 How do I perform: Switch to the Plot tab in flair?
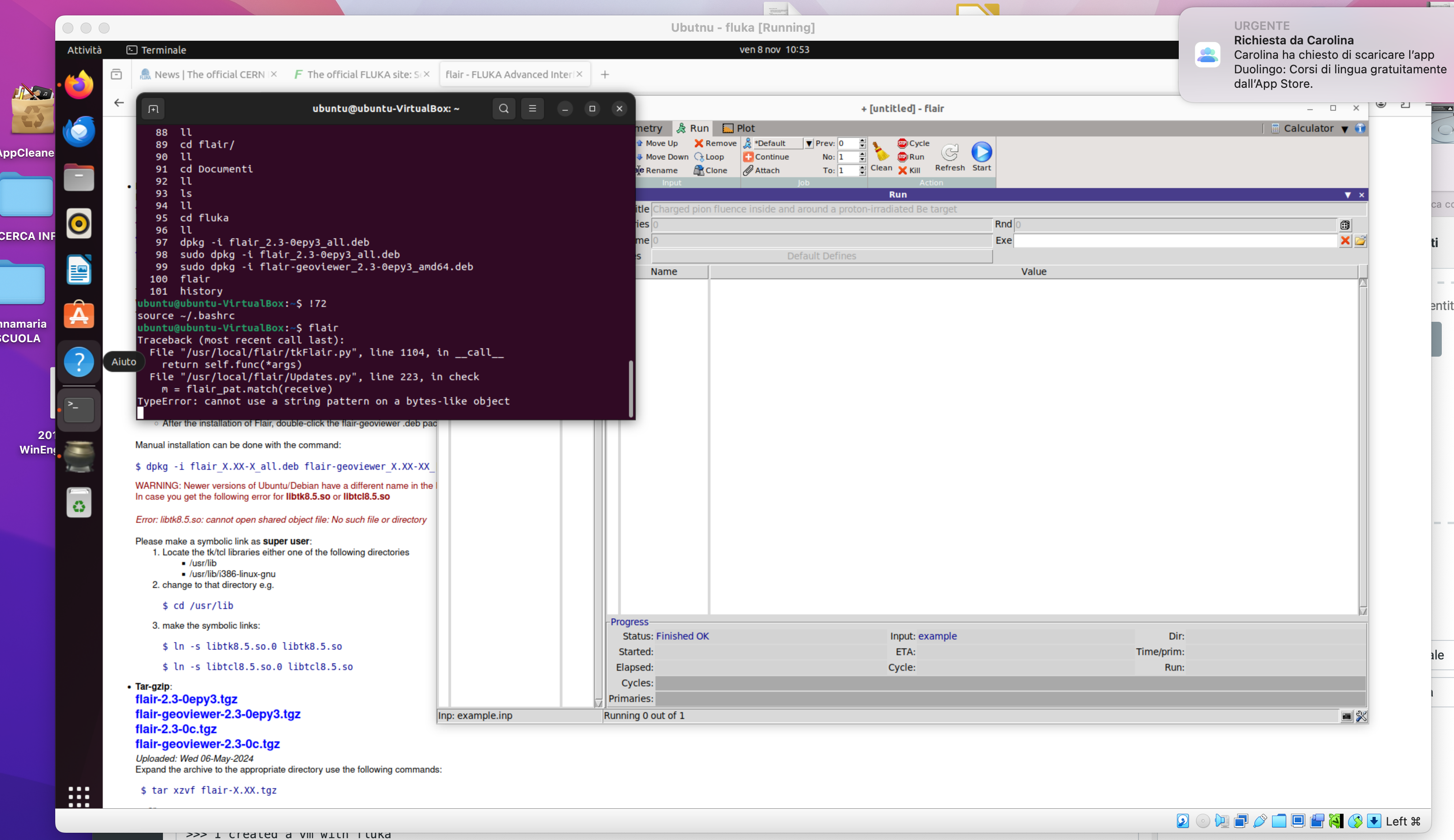[x=738, y=128]
